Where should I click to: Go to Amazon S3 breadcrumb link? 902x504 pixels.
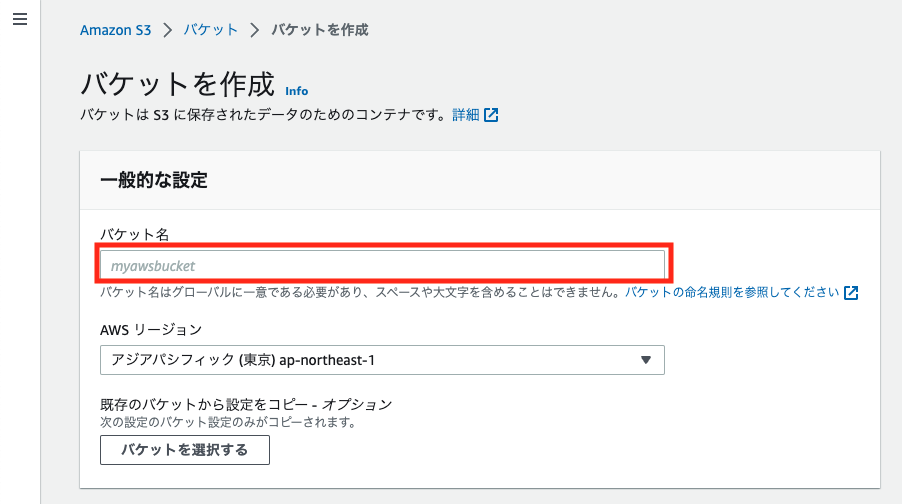tap(116, 30)
